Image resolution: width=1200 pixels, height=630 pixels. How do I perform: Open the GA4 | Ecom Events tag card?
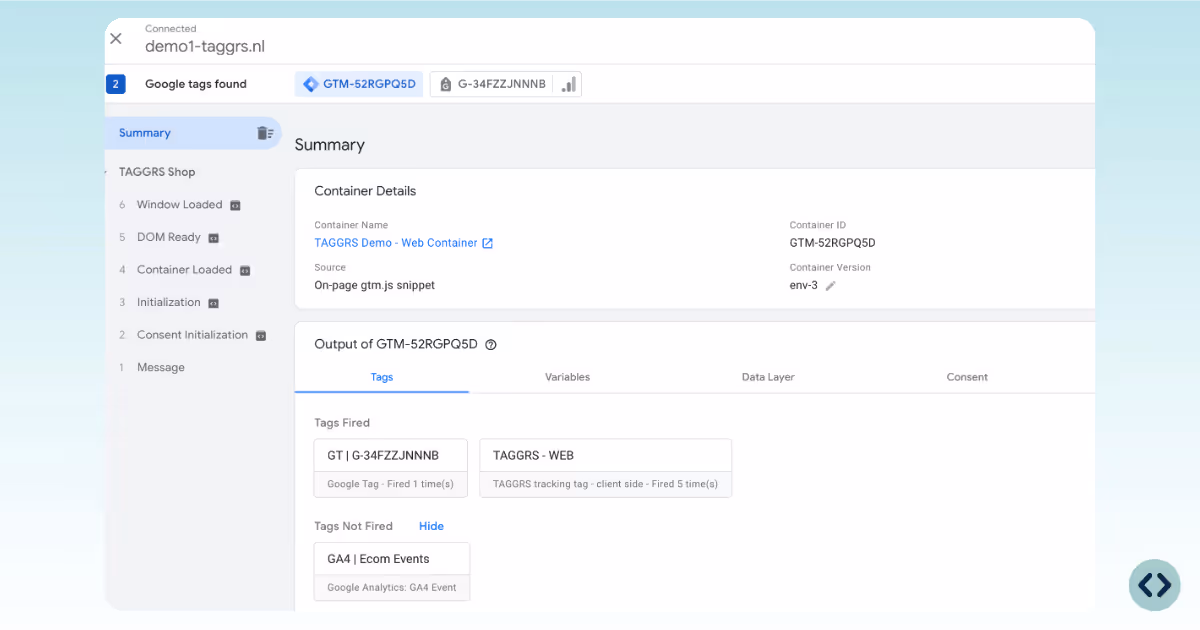pyautogui.click(x=392, y=572)
